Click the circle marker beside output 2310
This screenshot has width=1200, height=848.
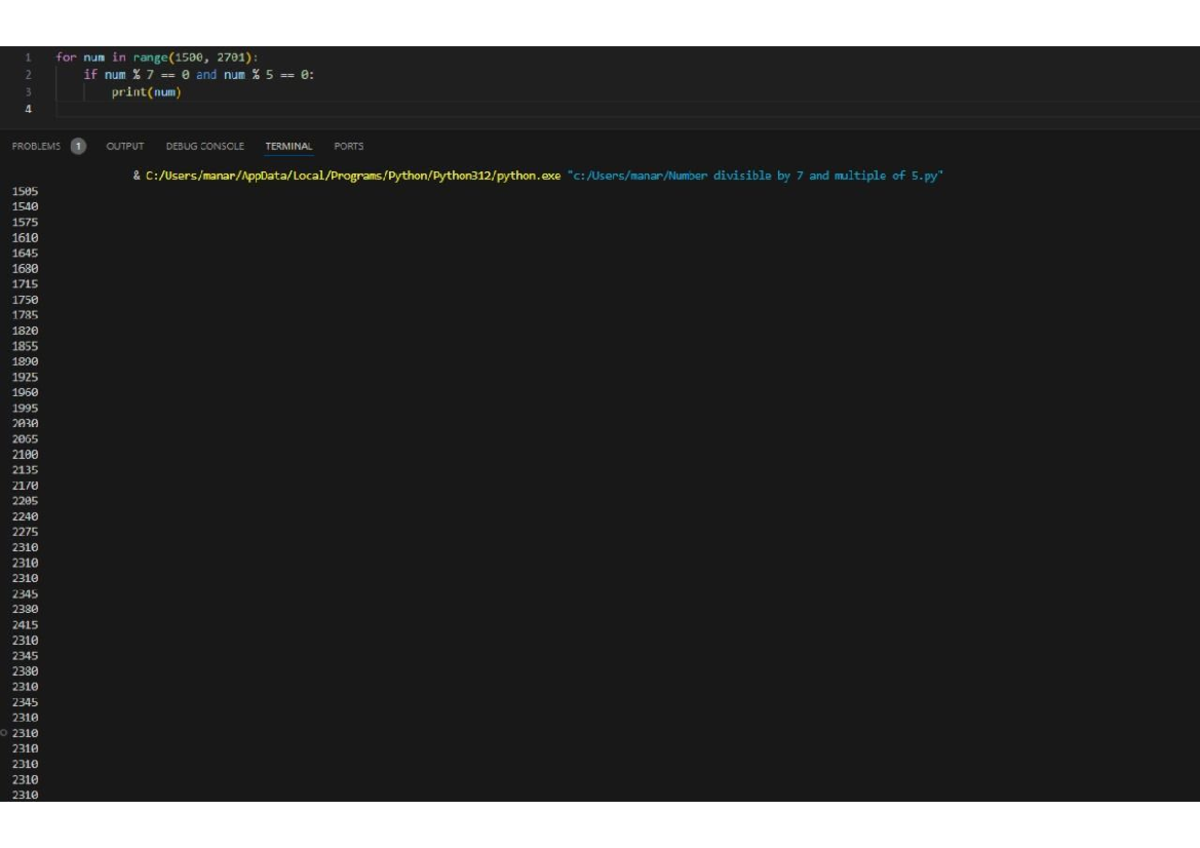click(x=4, y=732)
